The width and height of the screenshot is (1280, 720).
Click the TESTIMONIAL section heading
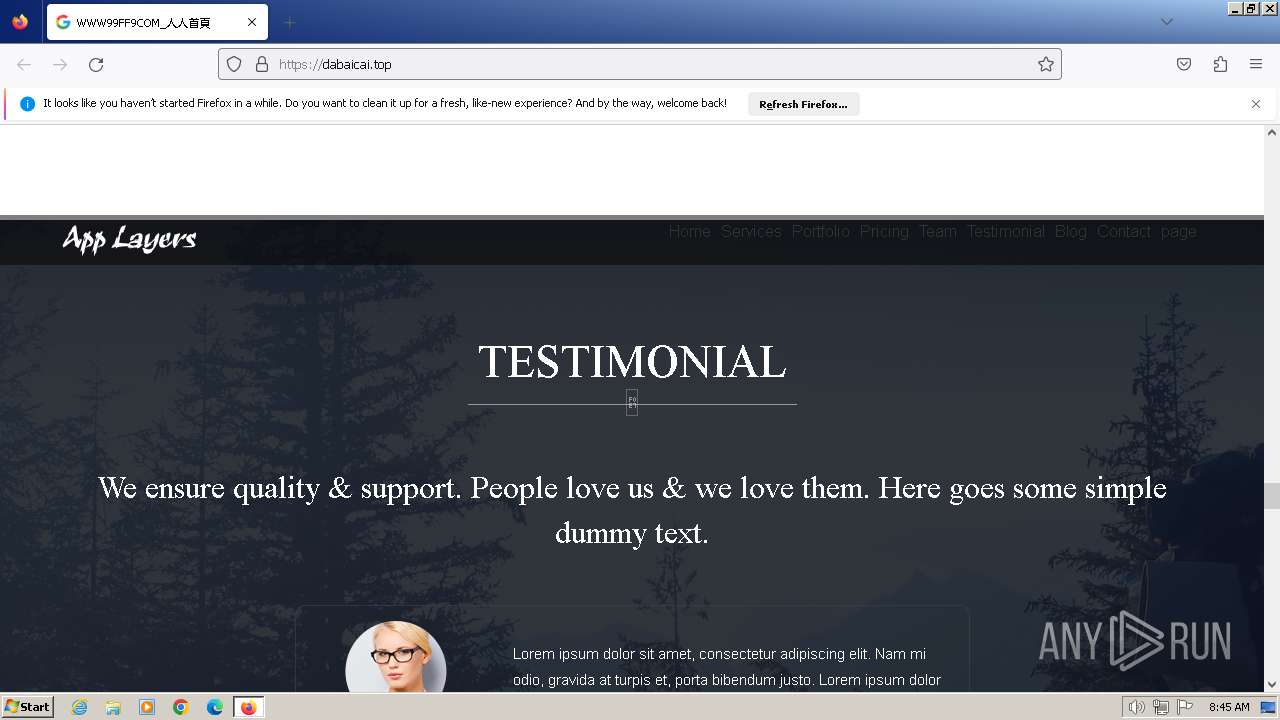(632, 362)
